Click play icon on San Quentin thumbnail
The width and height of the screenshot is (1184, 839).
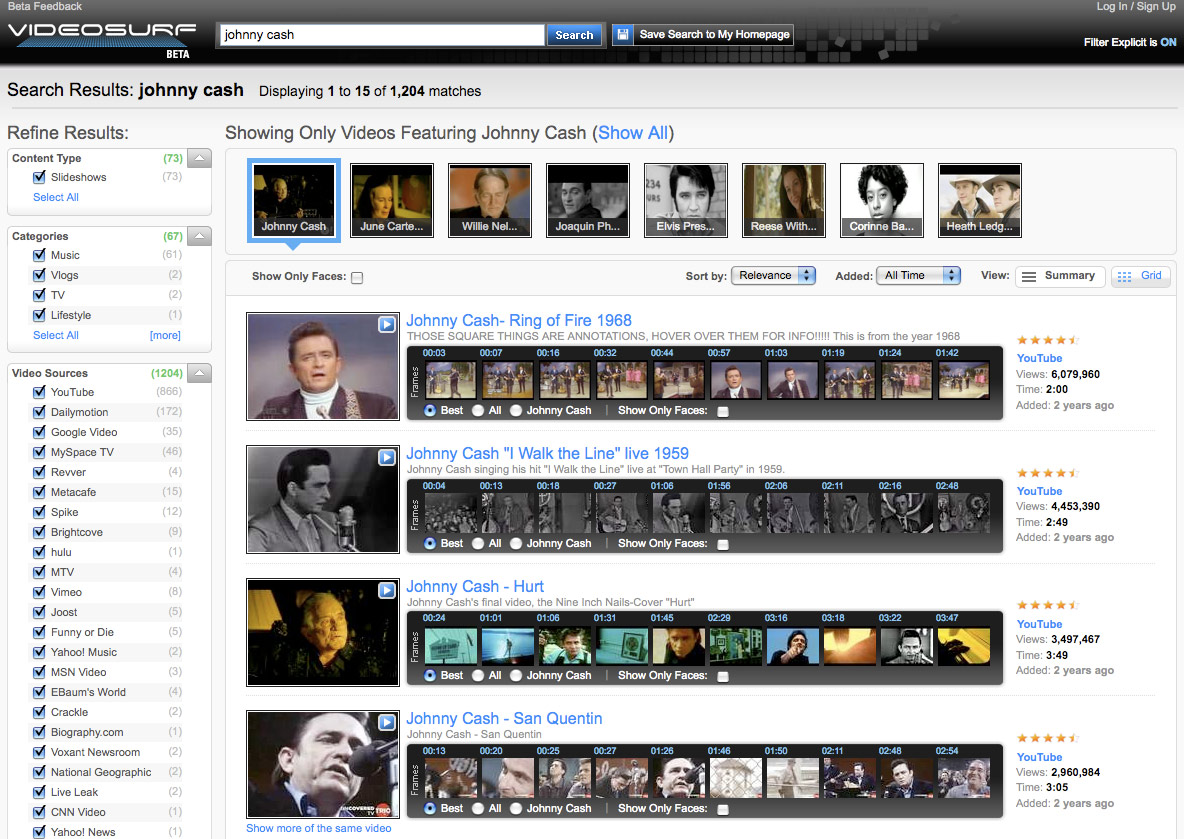(387, 723)
